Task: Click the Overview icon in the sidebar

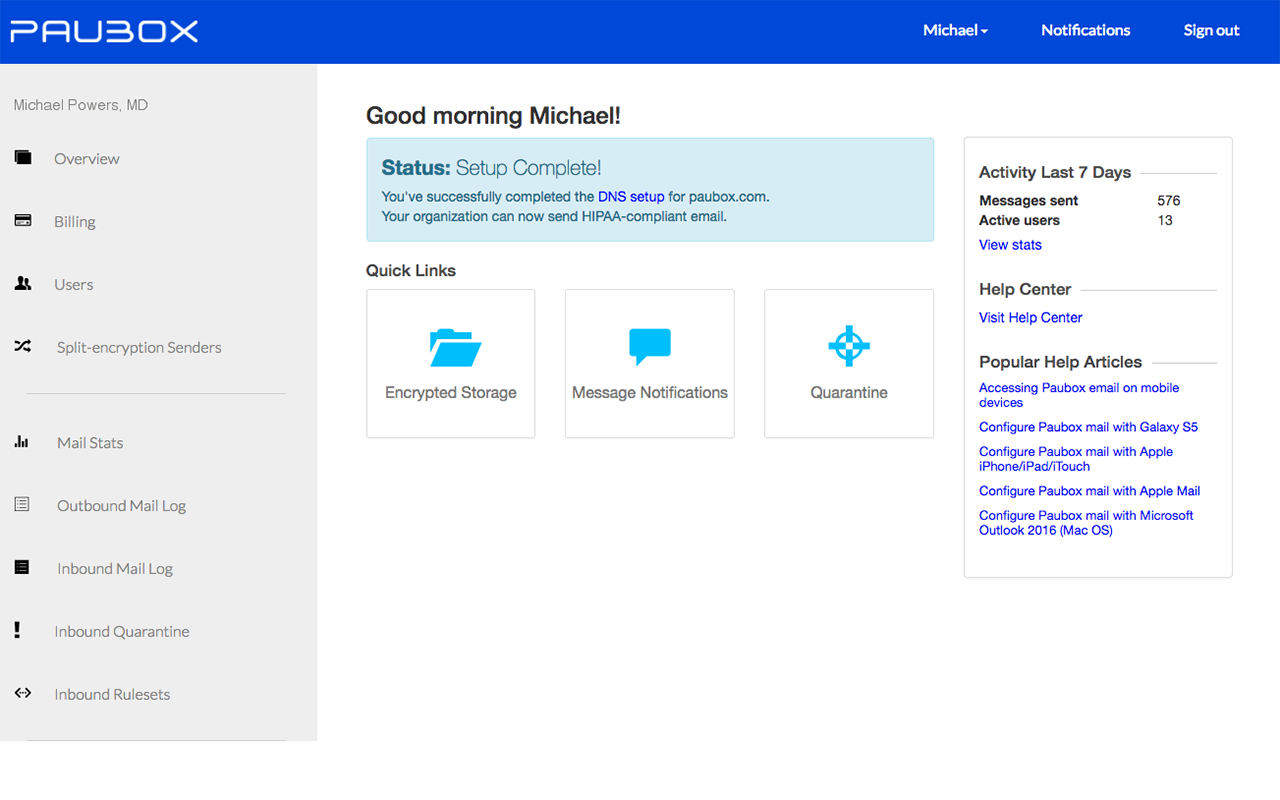Action: point(22,158)
